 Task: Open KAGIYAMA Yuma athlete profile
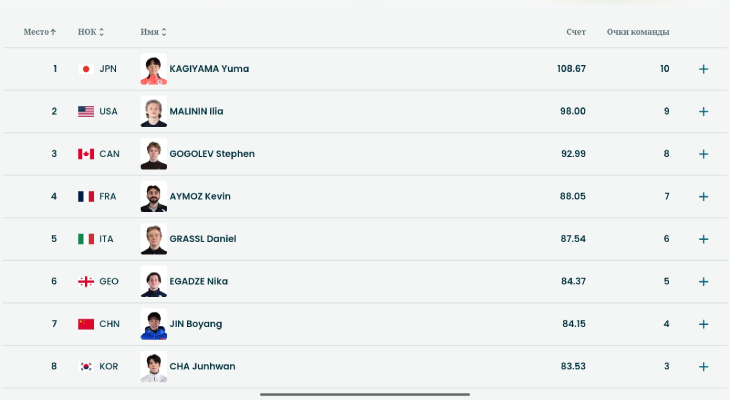tap(209, 69)
